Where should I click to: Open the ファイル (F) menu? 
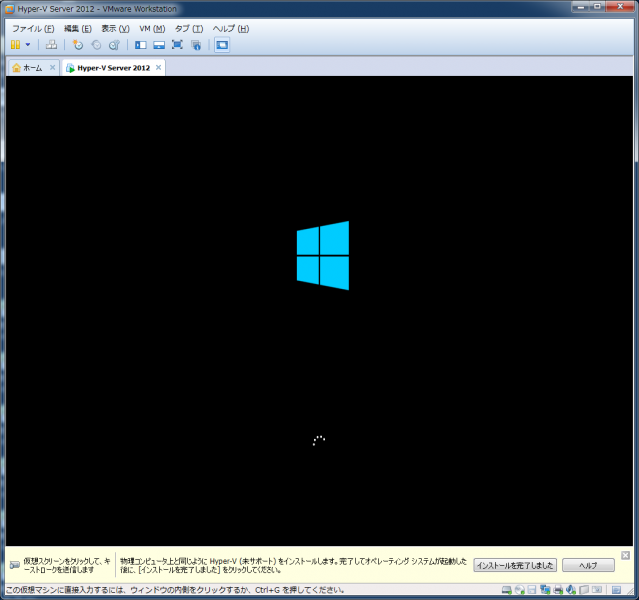click(33, 29)
